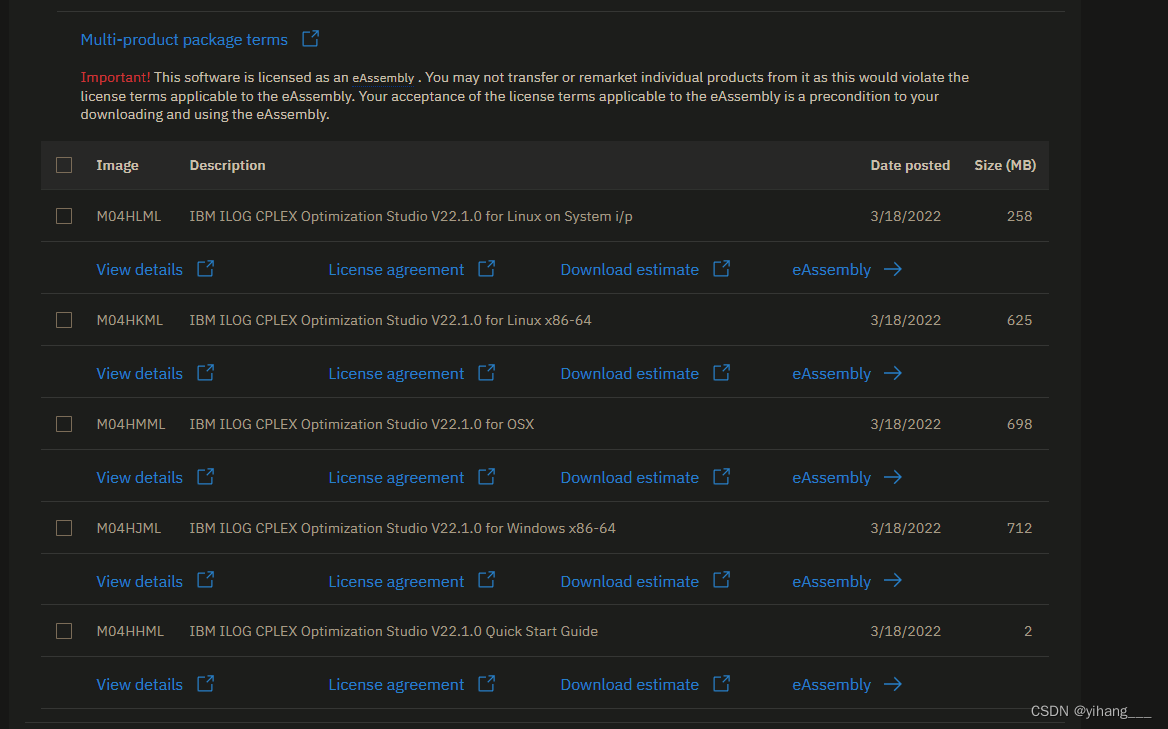Click external-link icon beside M04HKML Download estimate
Viewport: 1168px width, 729px height.
coord(721,372)
